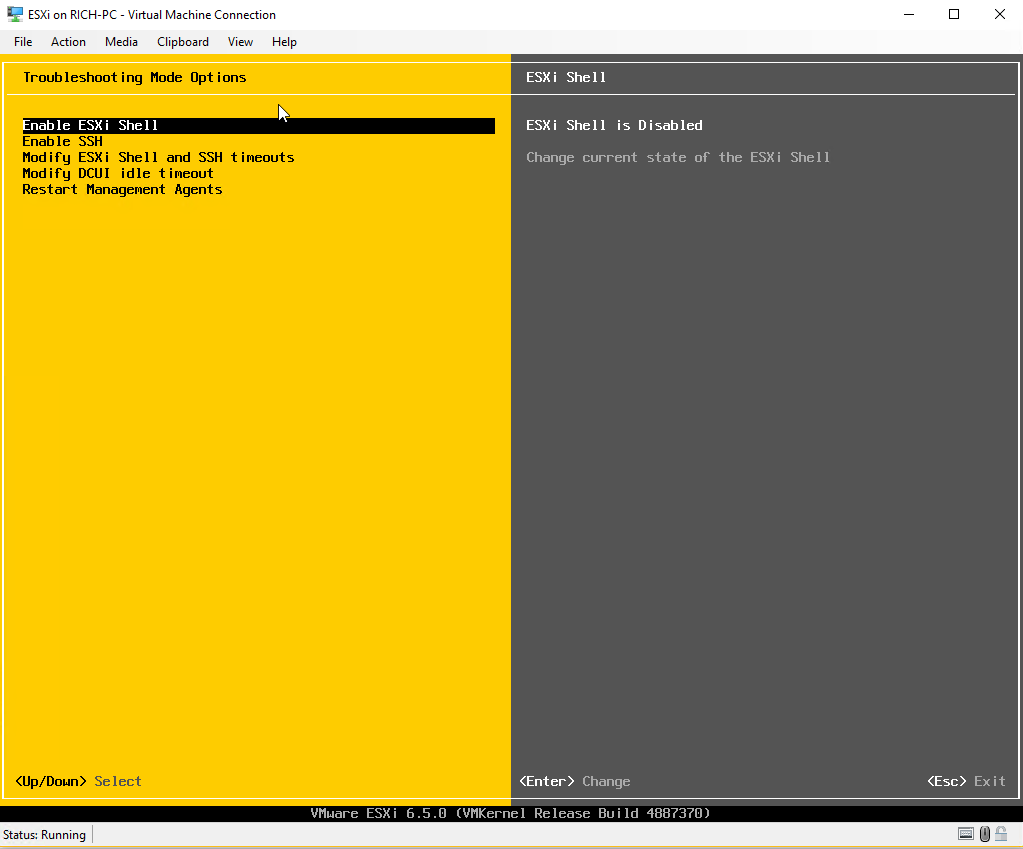Click the VMware ESXi 6.5.0 build text

510,813
